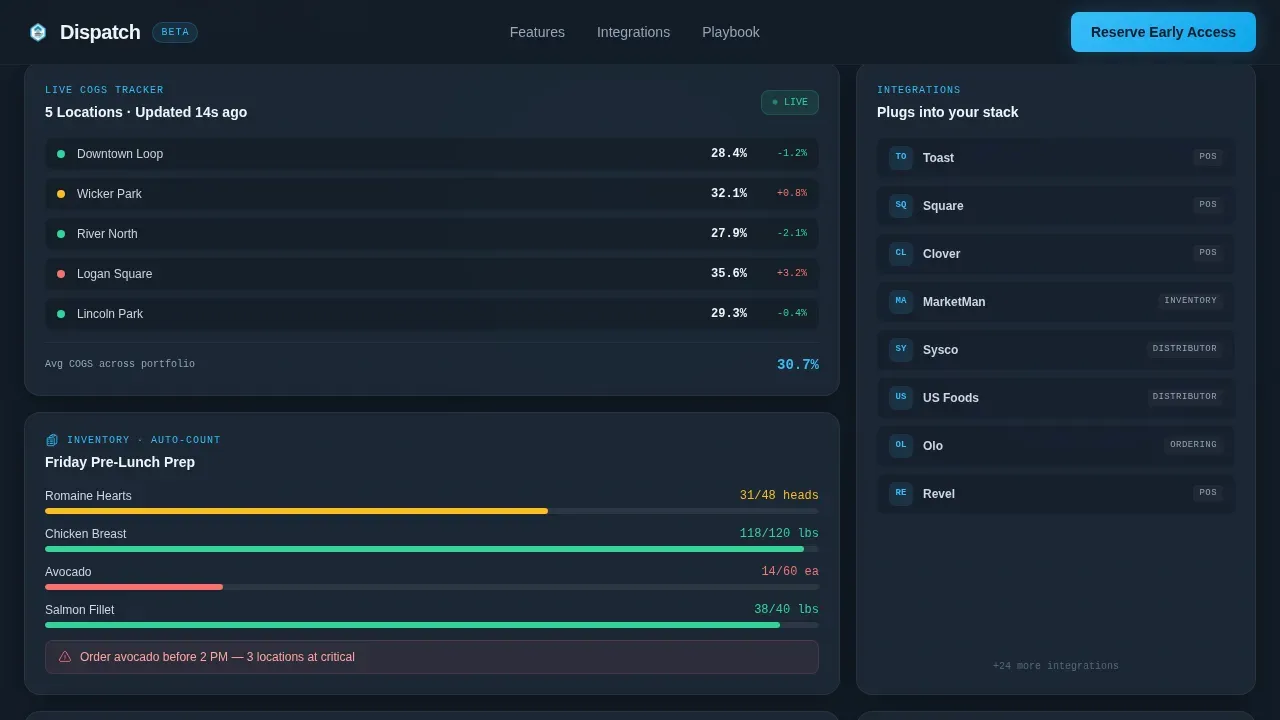Click the POS tag on Clover row
Viewport: 1280px width, 720px height.
tap(1208, 253)
